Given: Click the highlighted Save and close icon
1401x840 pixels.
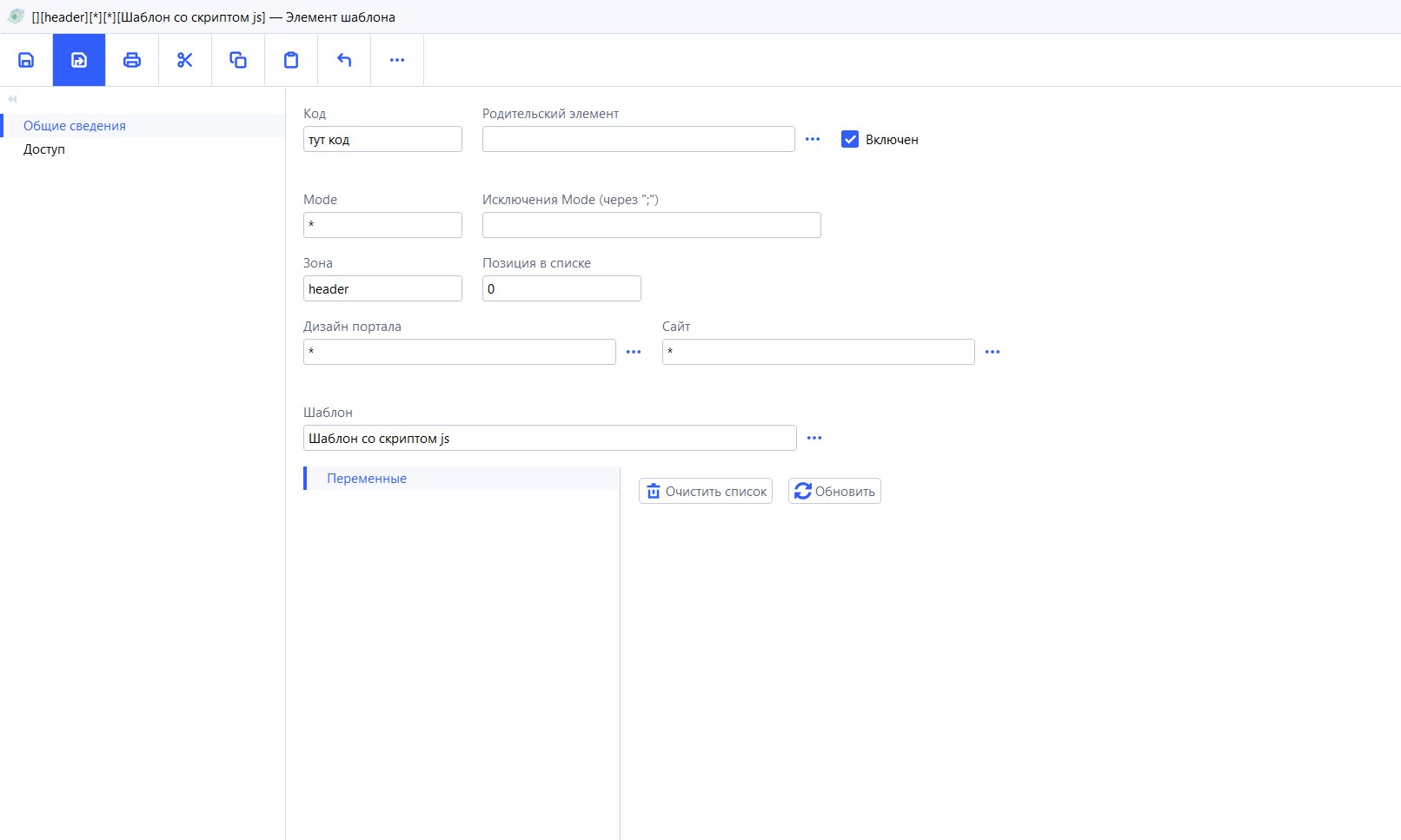Looking at the screenshot, I should 79,60.
